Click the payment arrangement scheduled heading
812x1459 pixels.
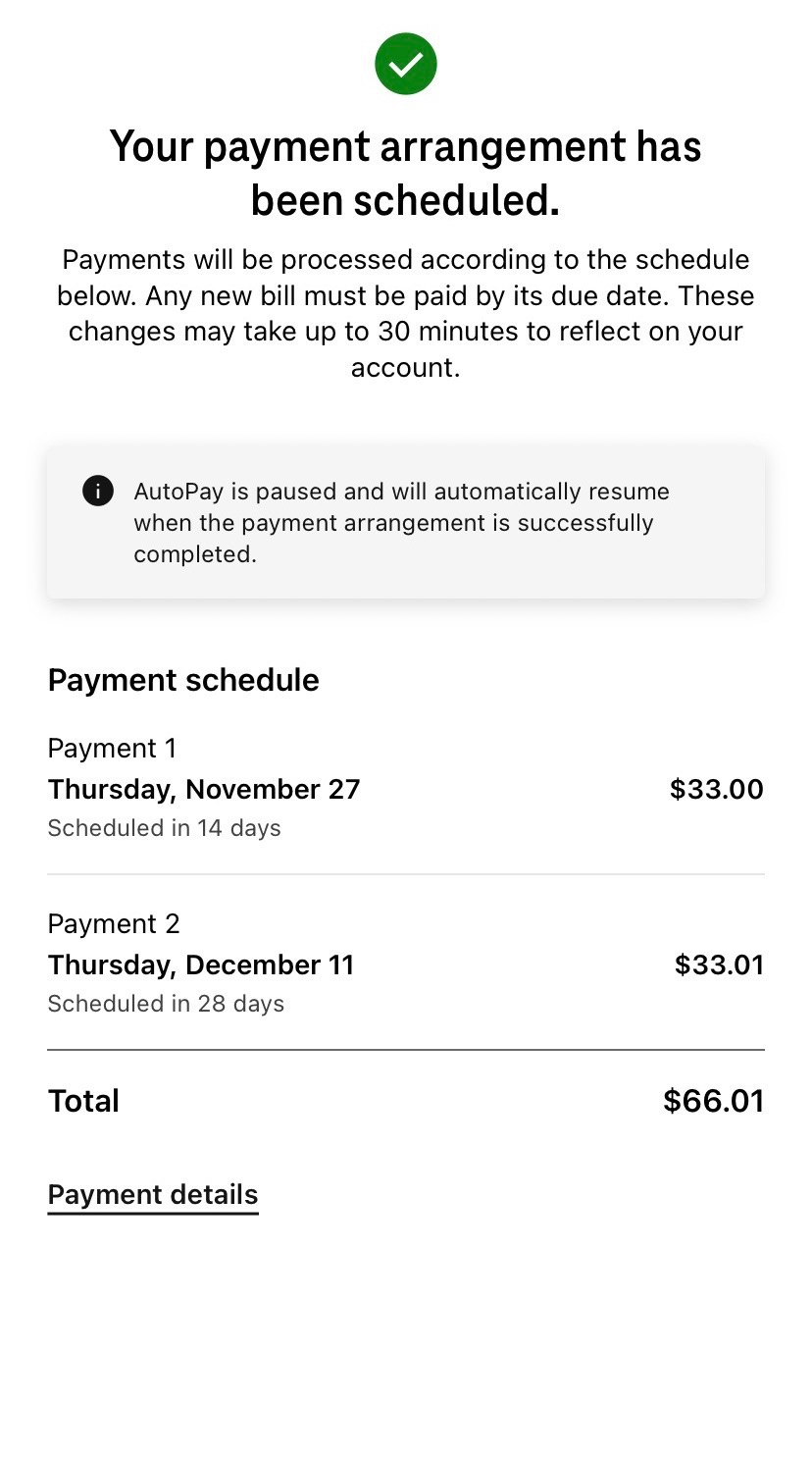405,173
